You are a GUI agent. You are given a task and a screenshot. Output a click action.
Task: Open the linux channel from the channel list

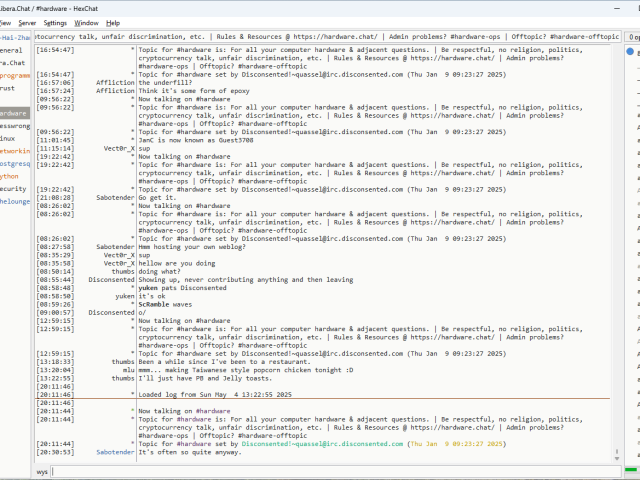click(12, 138)
